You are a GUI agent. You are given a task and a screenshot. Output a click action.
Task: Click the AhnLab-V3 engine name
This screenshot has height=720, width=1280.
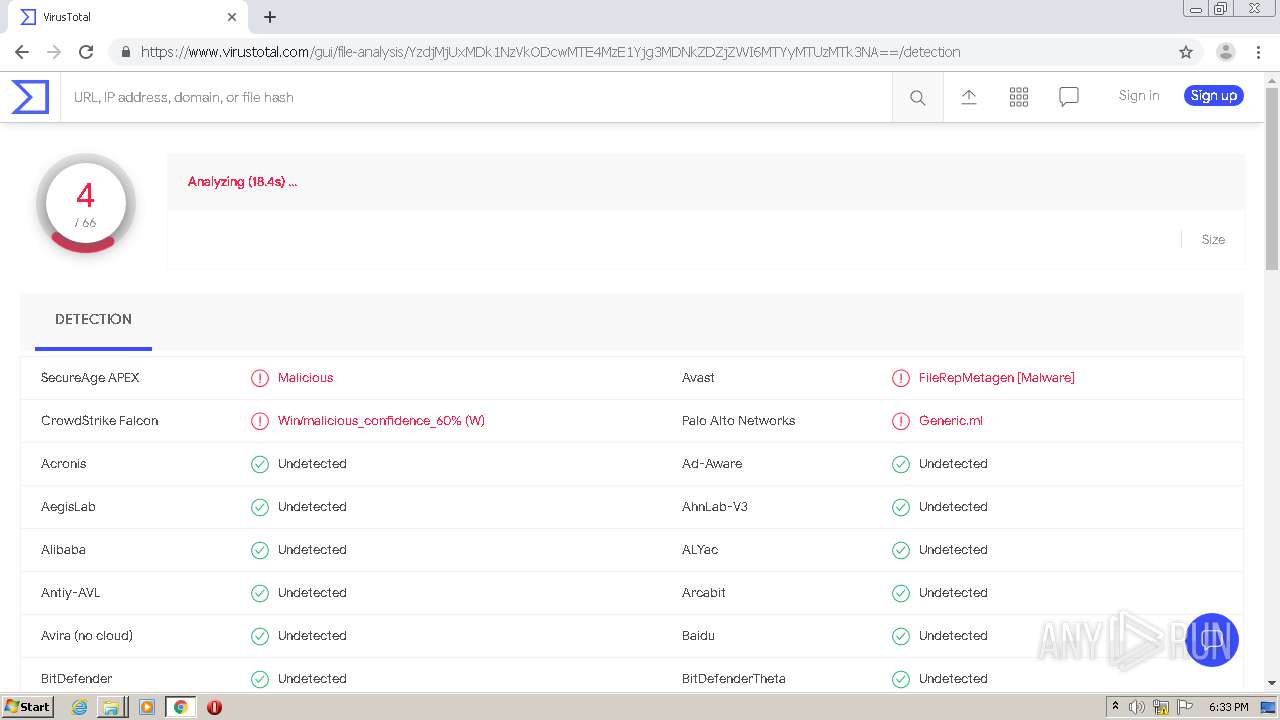point(715,507)
